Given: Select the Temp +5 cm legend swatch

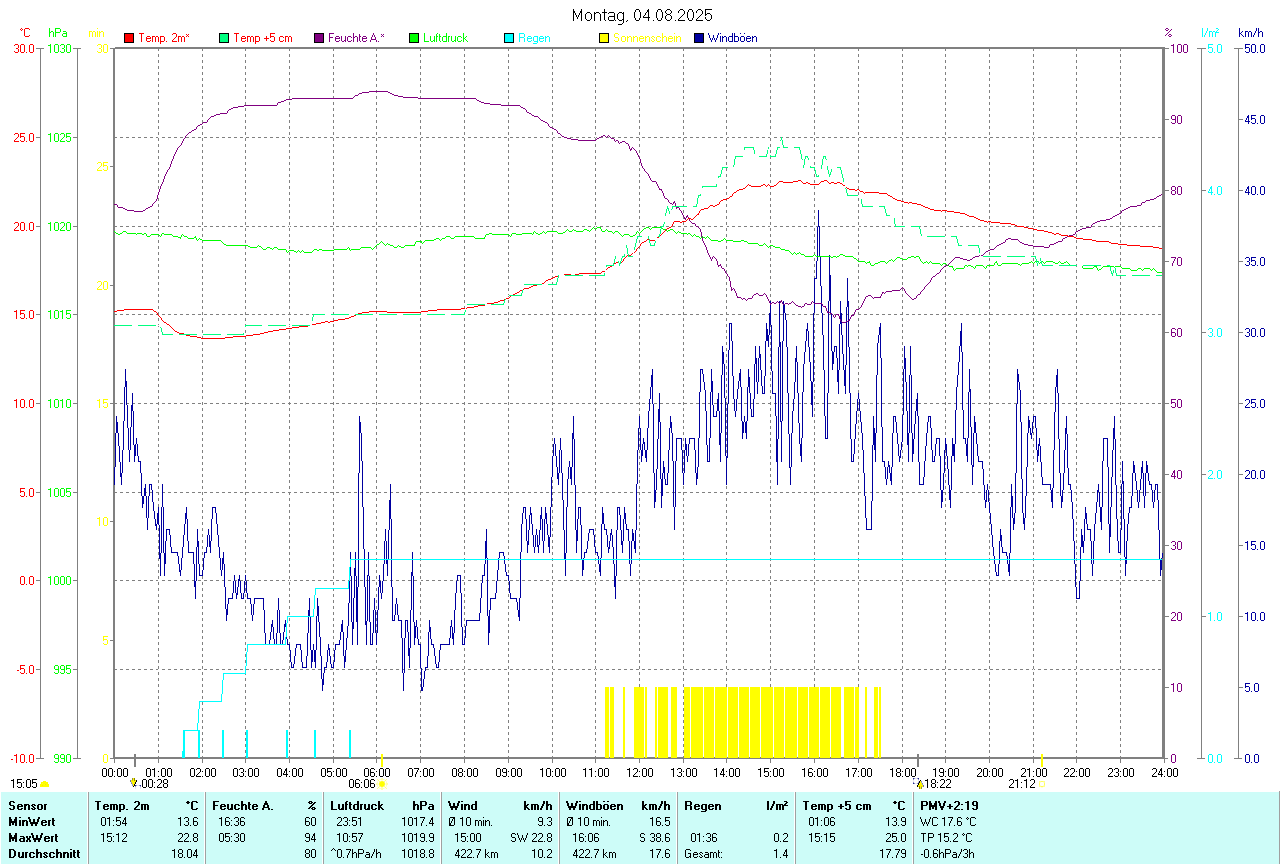Looking at the screenshot, I should (224, 38).
